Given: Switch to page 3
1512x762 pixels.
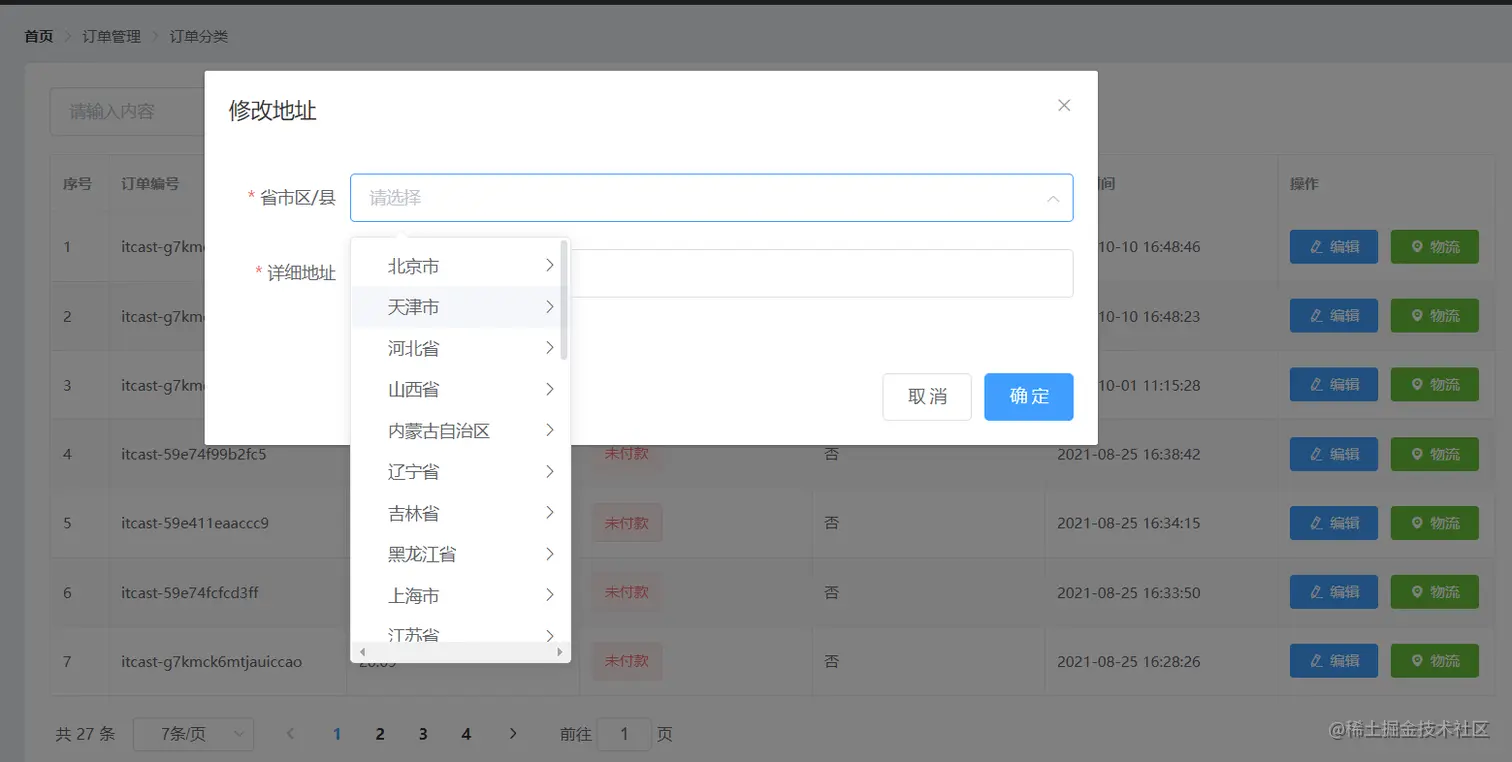Looking at the screenshot, I should coord(423,734).
